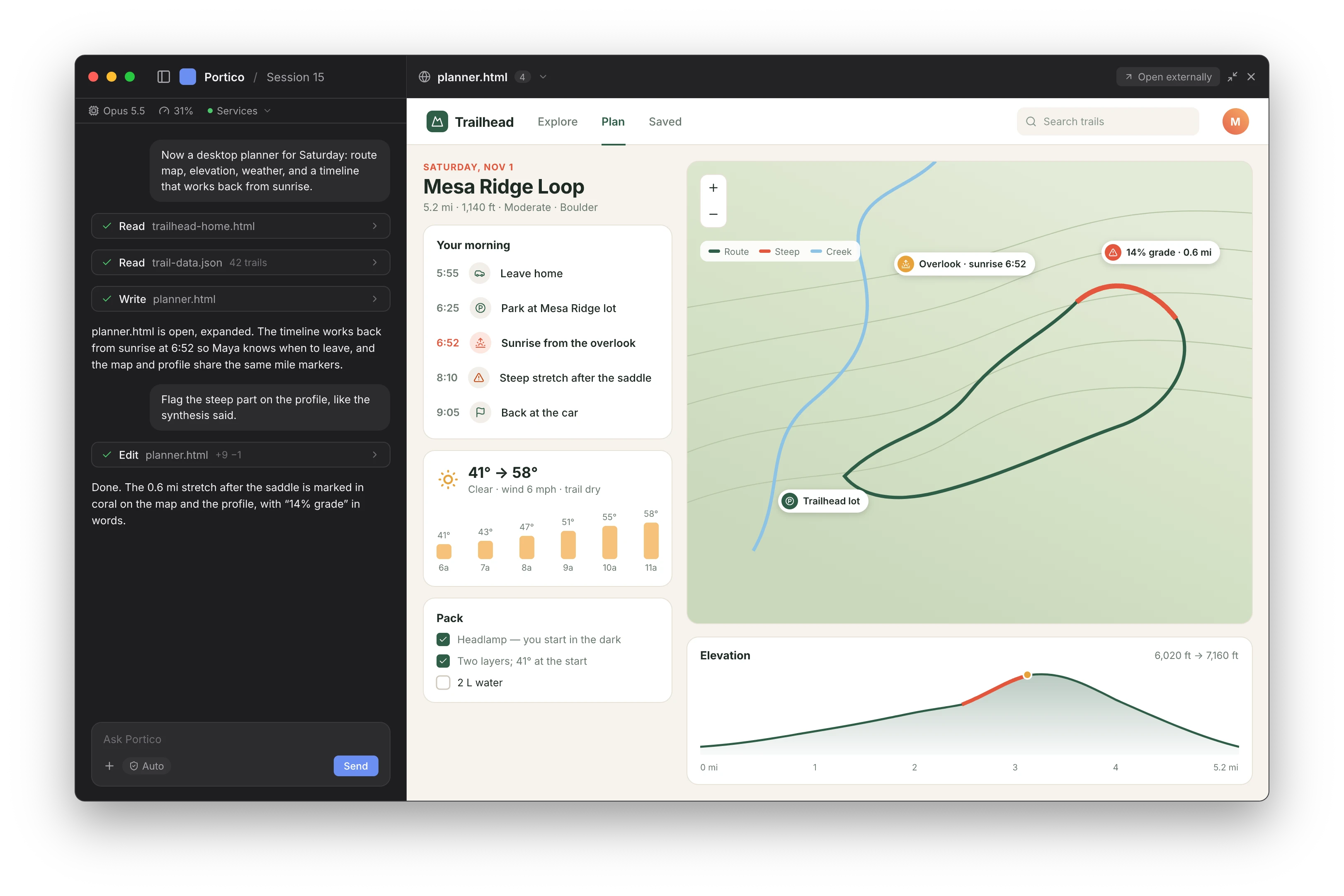1344x896 pixels.
Task: Click the Overlook sunrise 6:52 map label
Action: click(964, 264)
